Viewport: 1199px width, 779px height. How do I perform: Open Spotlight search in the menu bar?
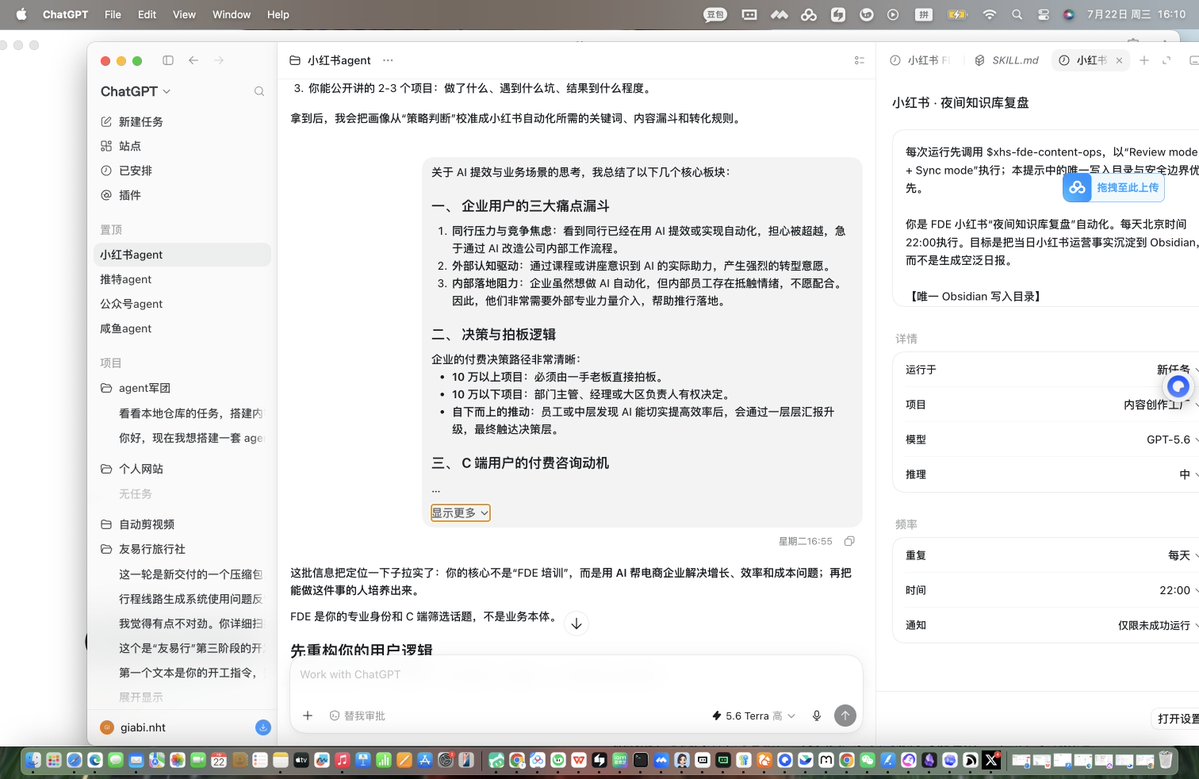1016,15
